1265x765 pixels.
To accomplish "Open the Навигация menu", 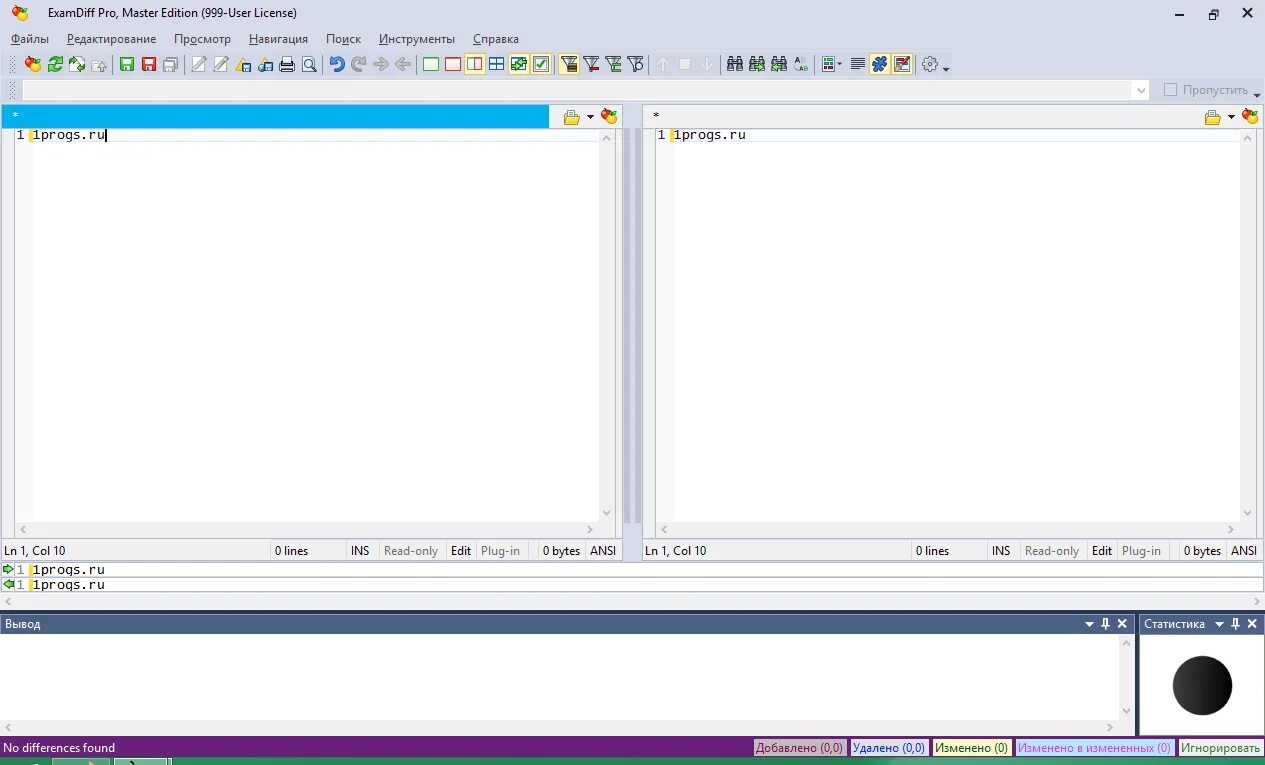I will click(x=278, y=39).
